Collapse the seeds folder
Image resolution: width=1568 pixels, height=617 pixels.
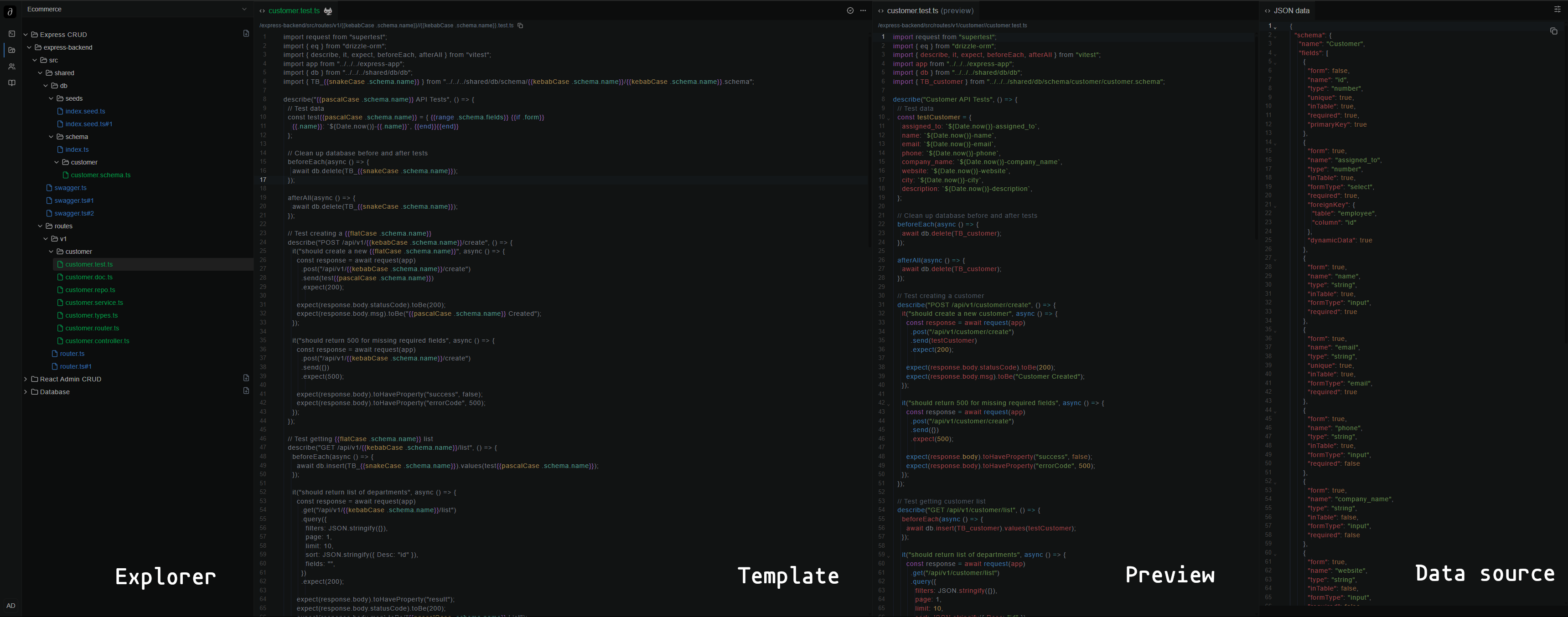pyautogui.click(x=51, y=98)
